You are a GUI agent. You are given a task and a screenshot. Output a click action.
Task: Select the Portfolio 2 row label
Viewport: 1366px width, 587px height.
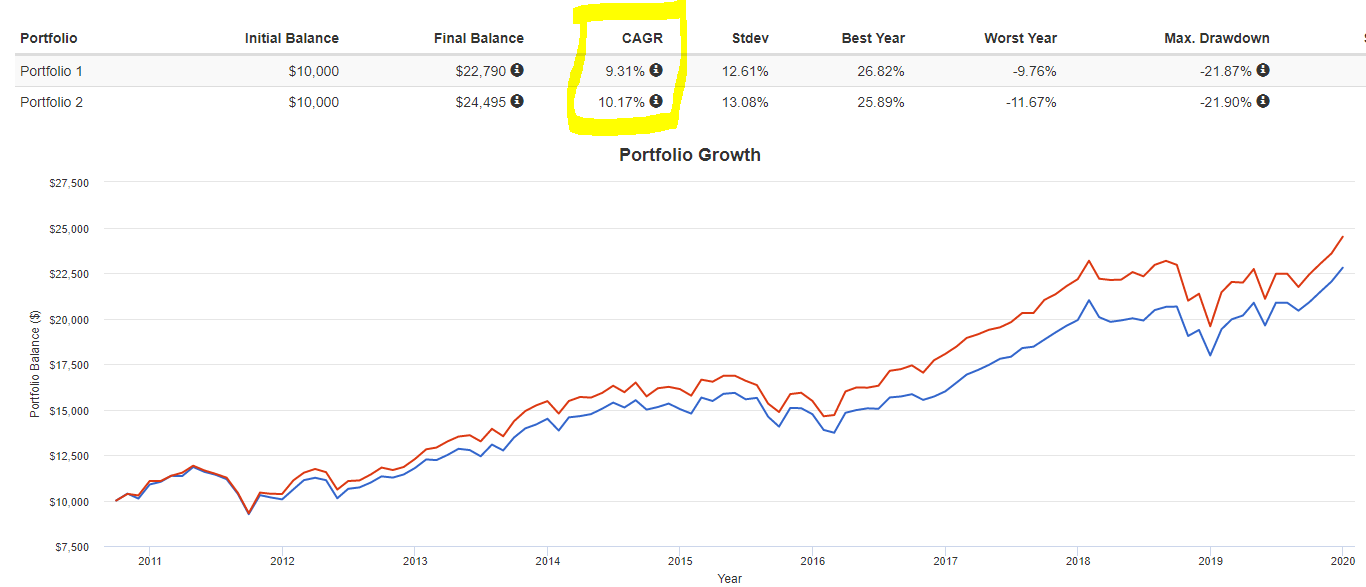(x=50, y=102)
